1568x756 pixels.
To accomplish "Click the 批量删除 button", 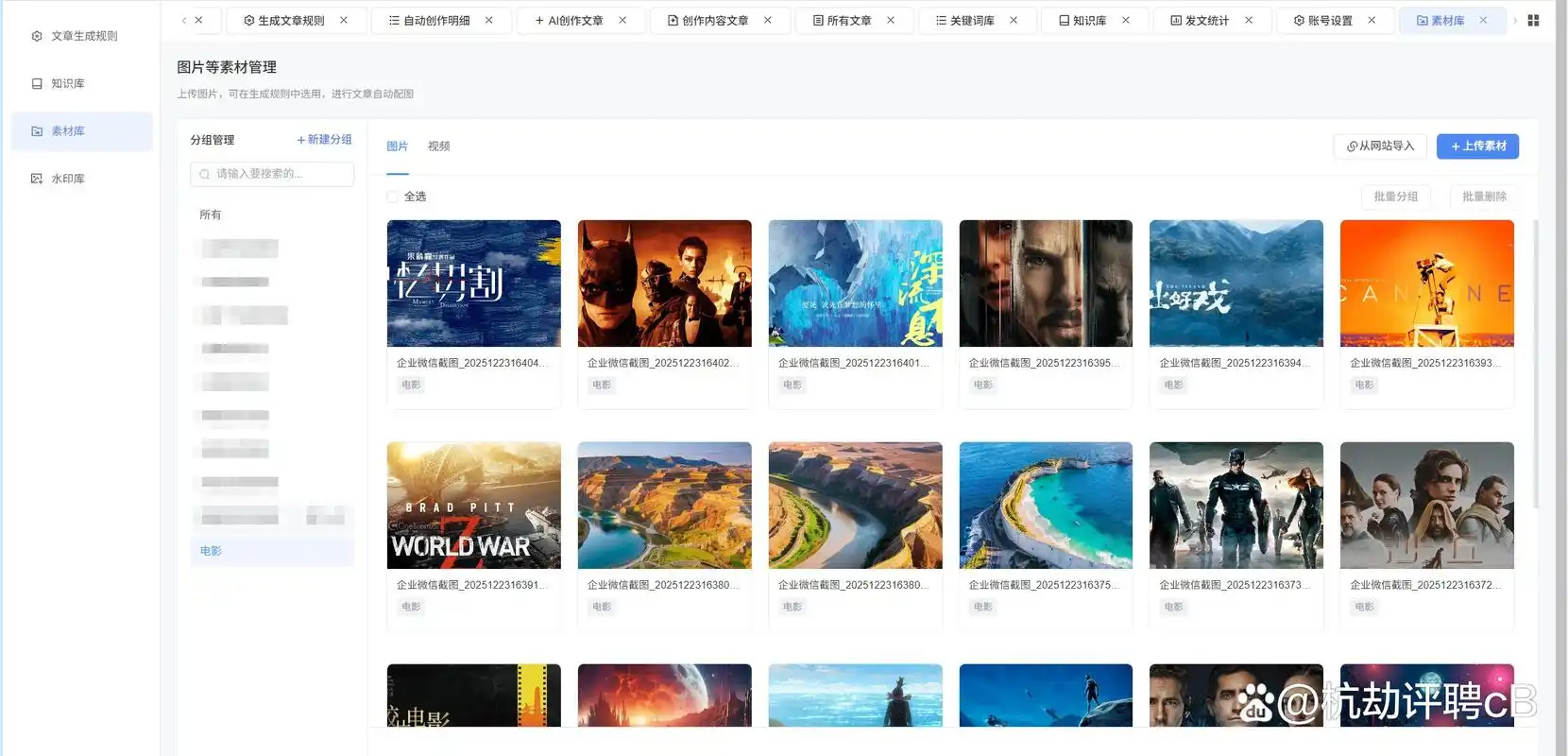I will [x=1484, y=197].
